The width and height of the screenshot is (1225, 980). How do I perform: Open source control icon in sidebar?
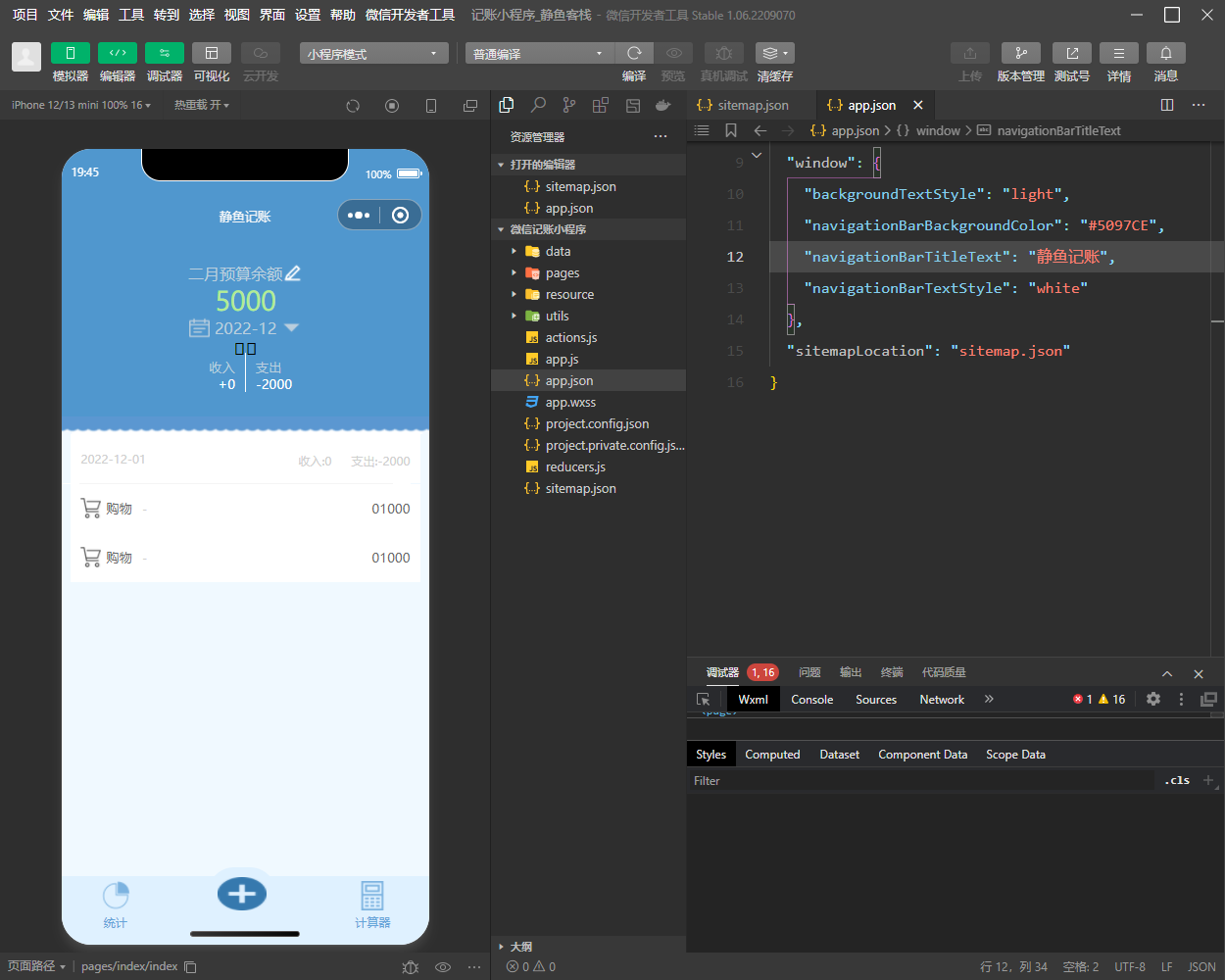(569, 105)
